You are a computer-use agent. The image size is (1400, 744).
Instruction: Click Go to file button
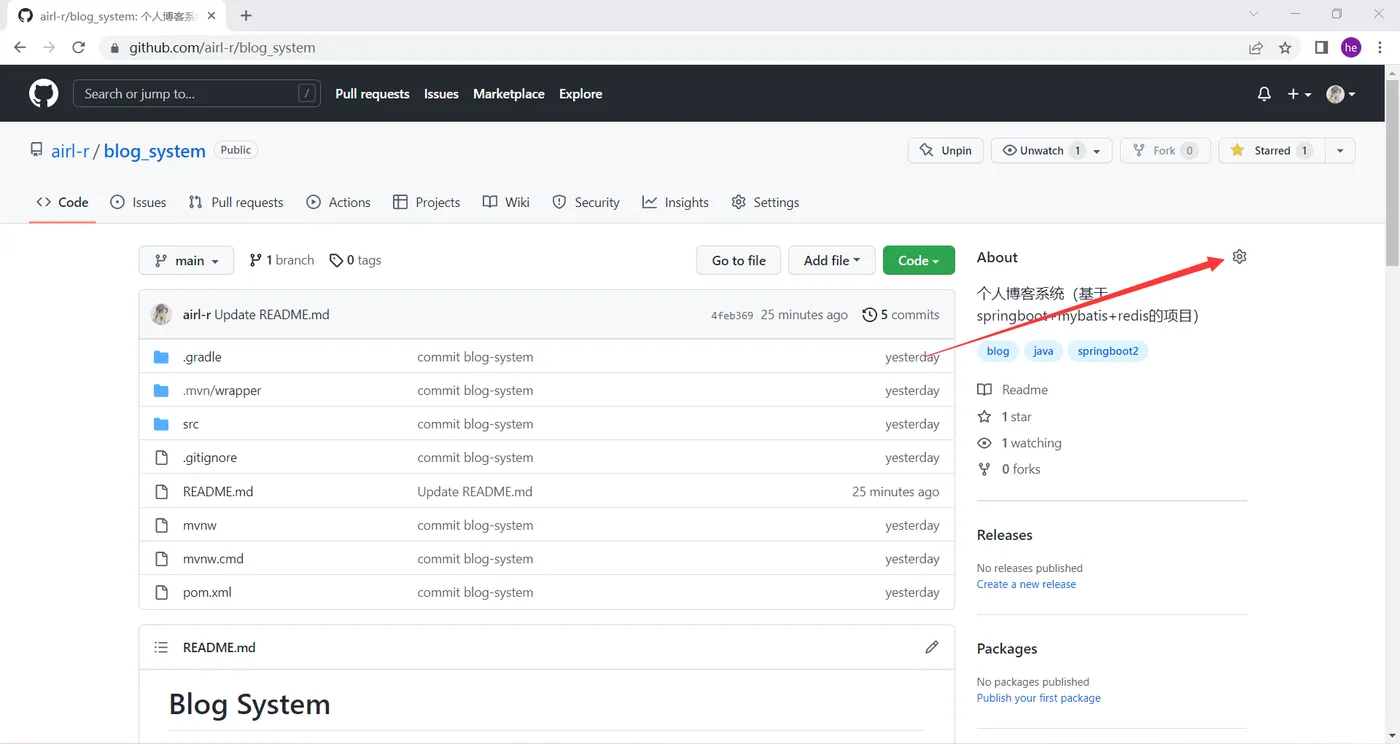(x=739, y=260)
